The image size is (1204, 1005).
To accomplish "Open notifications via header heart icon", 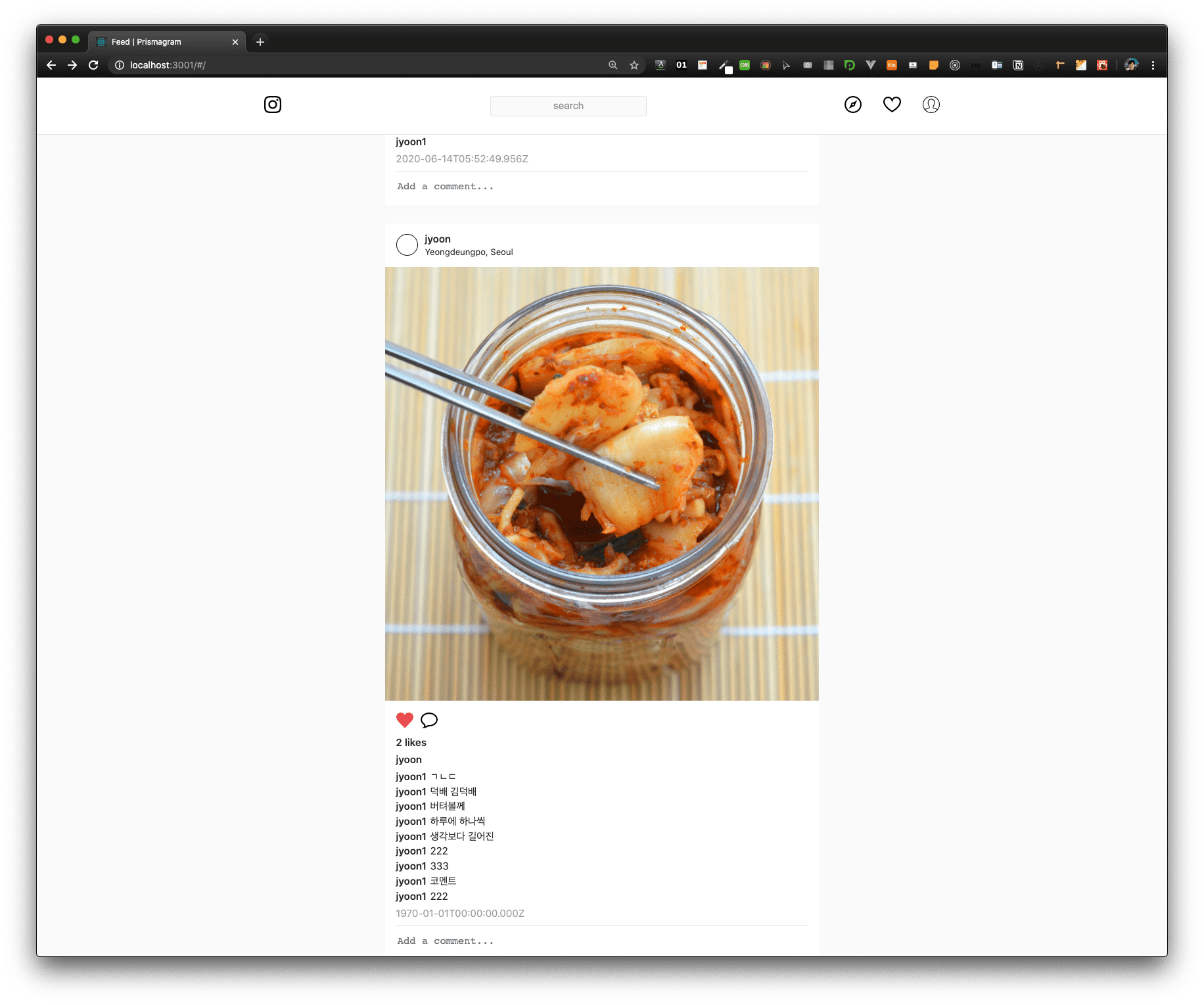I will pos(891,105).
